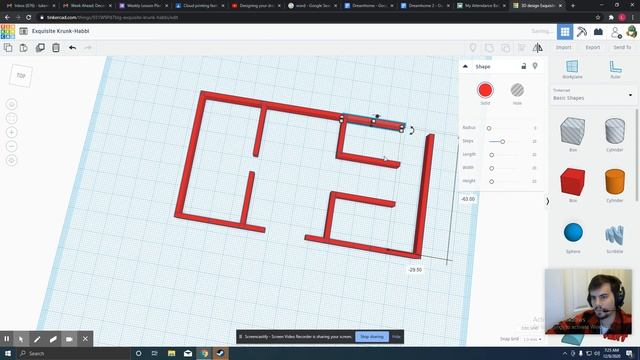Open the Windows Start menu

[7, 353]
